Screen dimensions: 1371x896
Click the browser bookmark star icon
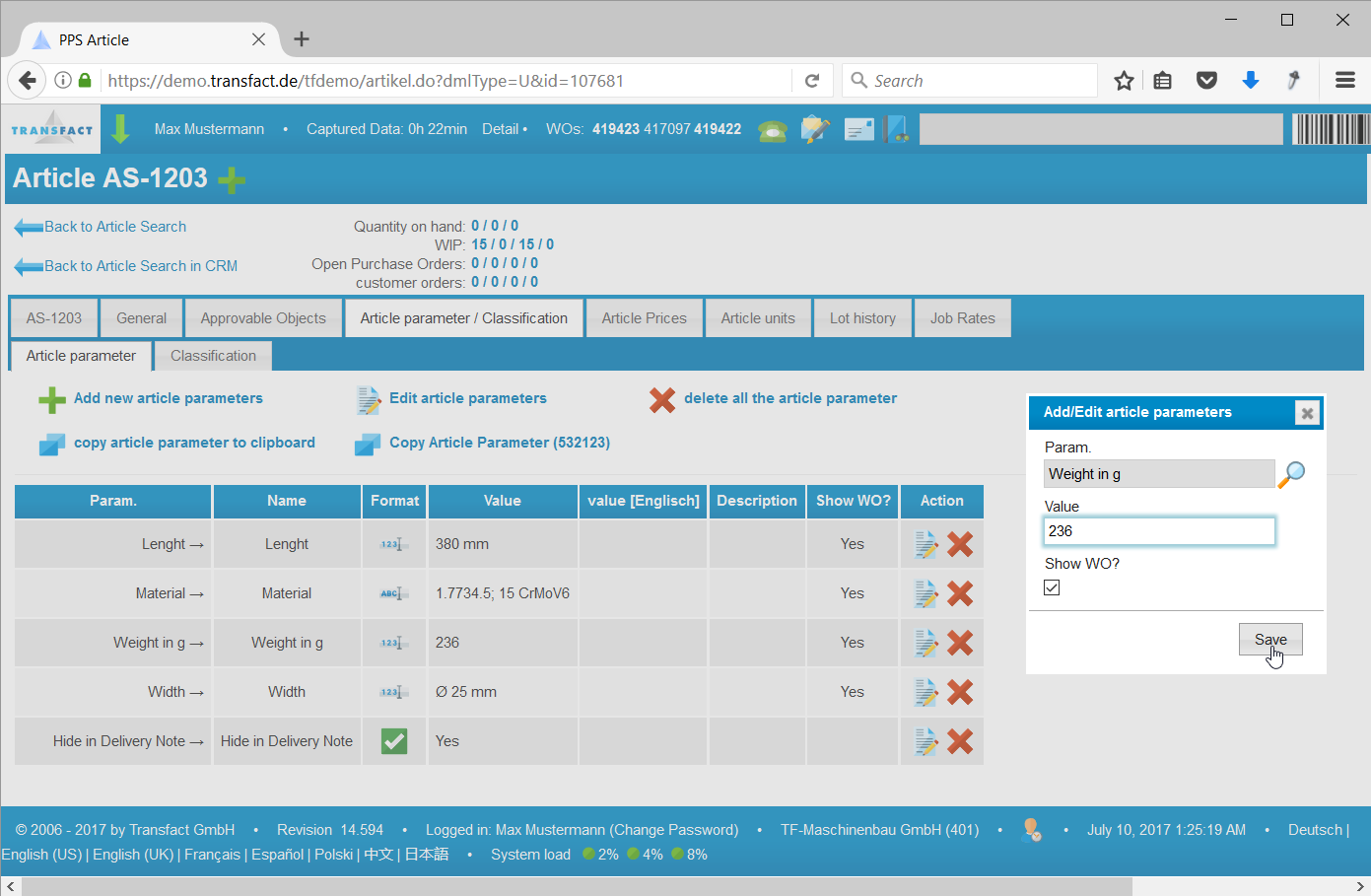pyautogui.click(x=1124, y=81)
